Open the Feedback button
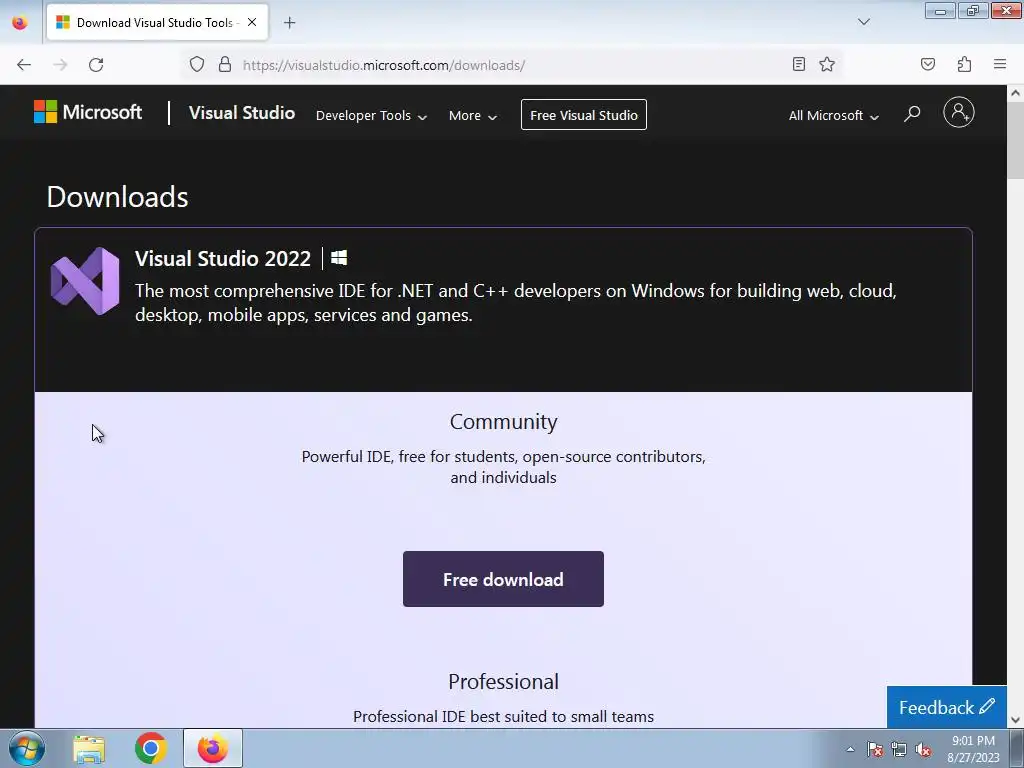 tap(946, 707)
